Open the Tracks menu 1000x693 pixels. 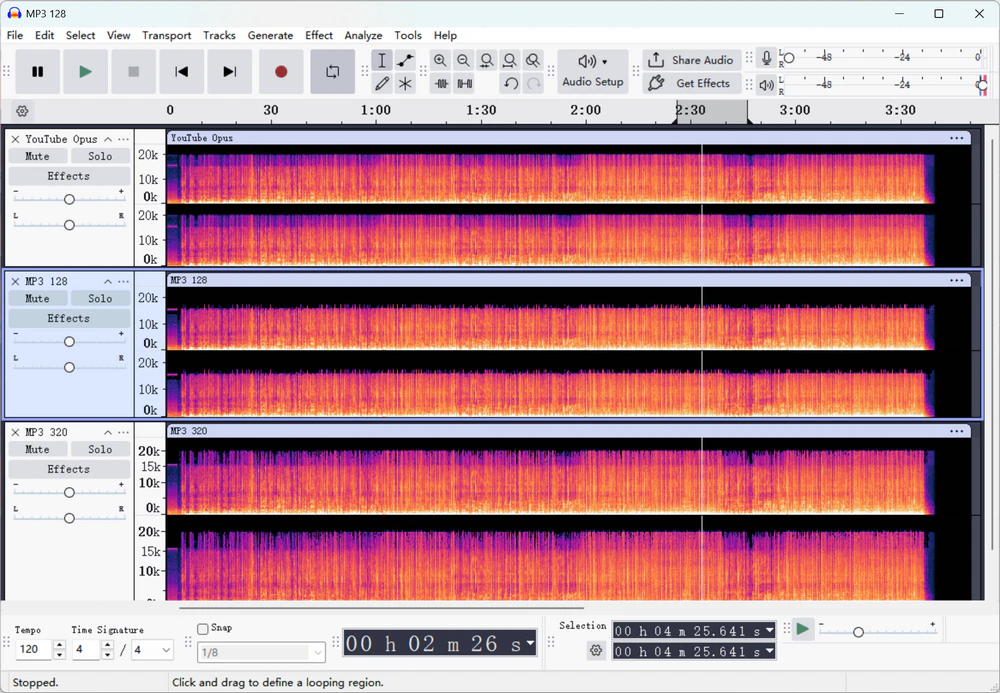(x=219, y=35)
